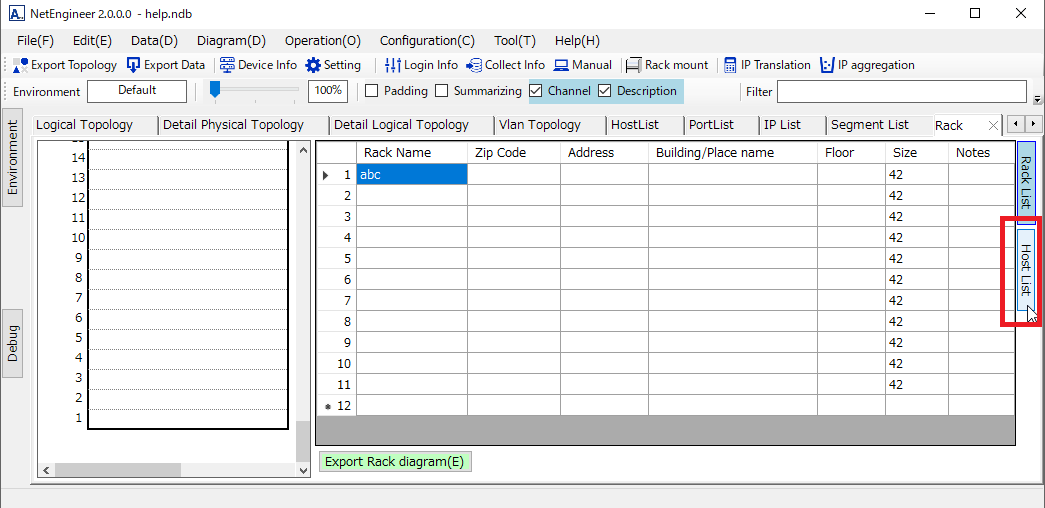Open the IP aggregation tool
The width and height of the screenshot is (1045, 508).
point(827,65)
